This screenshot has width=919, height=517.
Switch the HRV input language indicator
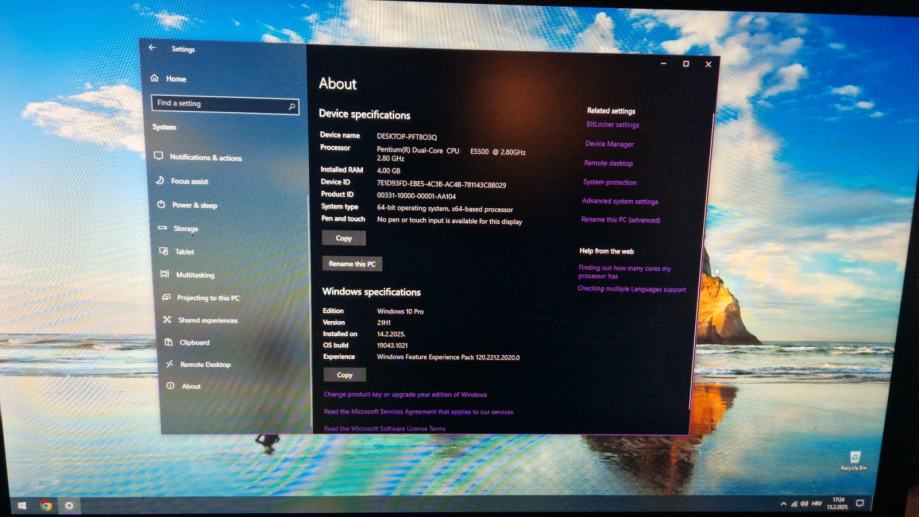(x=816, y=504)
